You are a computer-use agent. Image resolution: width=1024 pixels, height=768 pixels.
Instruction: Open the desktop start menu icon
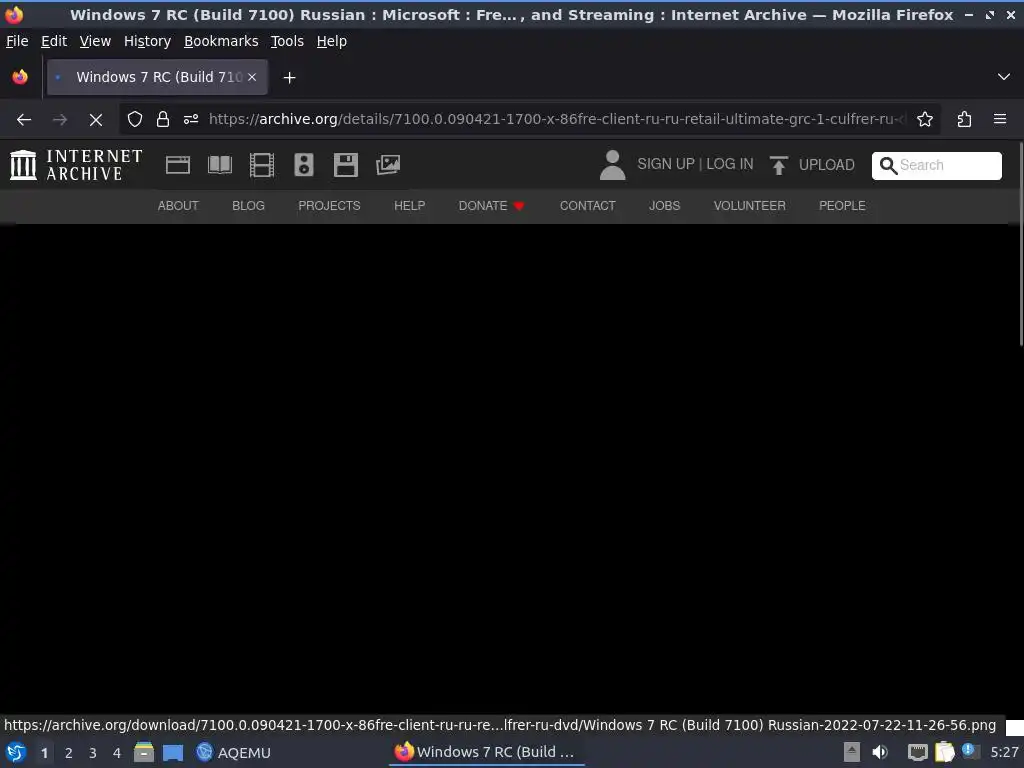(x=16, y=752)
